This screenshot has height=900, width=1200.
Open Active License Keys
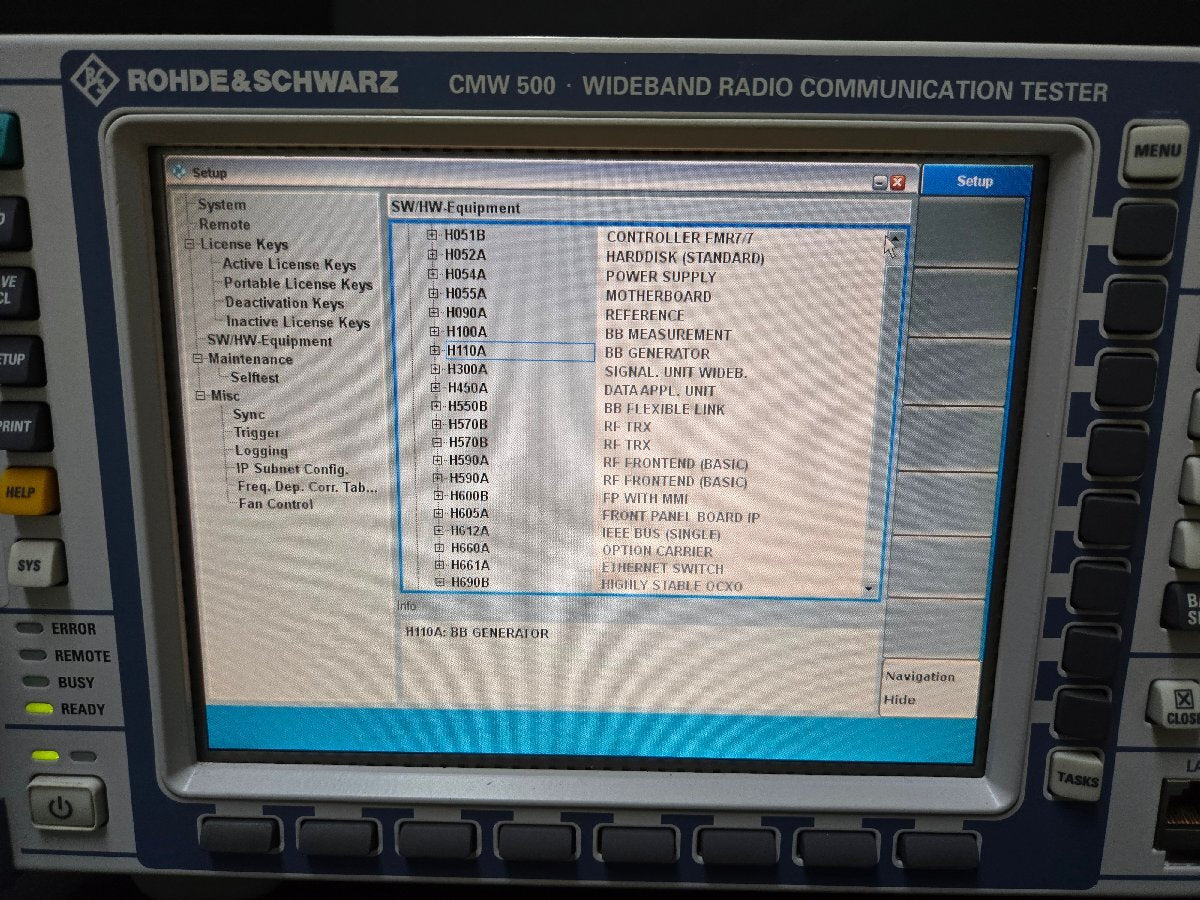coord(289,265)
